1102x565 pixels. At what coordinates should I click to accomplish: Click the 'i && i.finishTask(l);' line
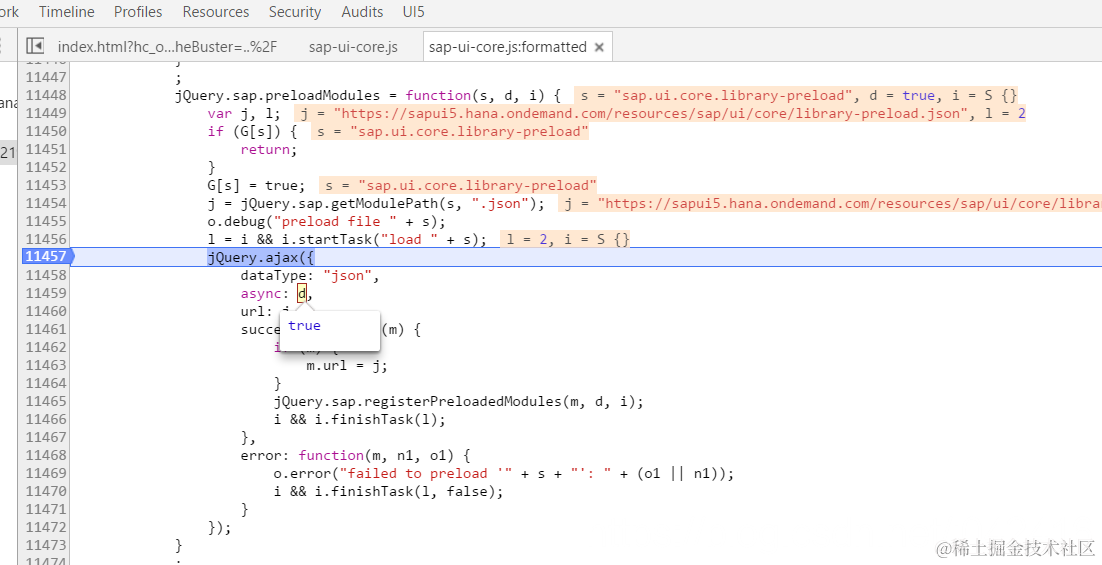tap(359, 420)
